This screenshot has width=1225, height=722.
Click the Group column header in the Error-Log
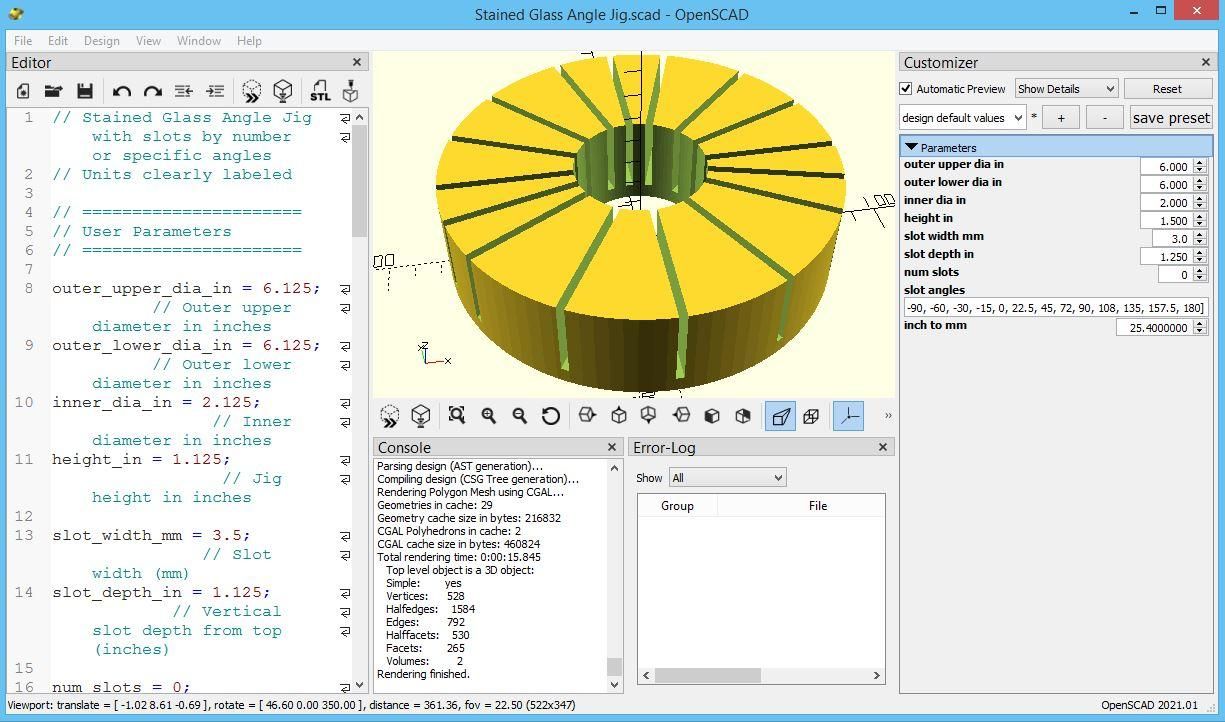click(x=677, y=506)
